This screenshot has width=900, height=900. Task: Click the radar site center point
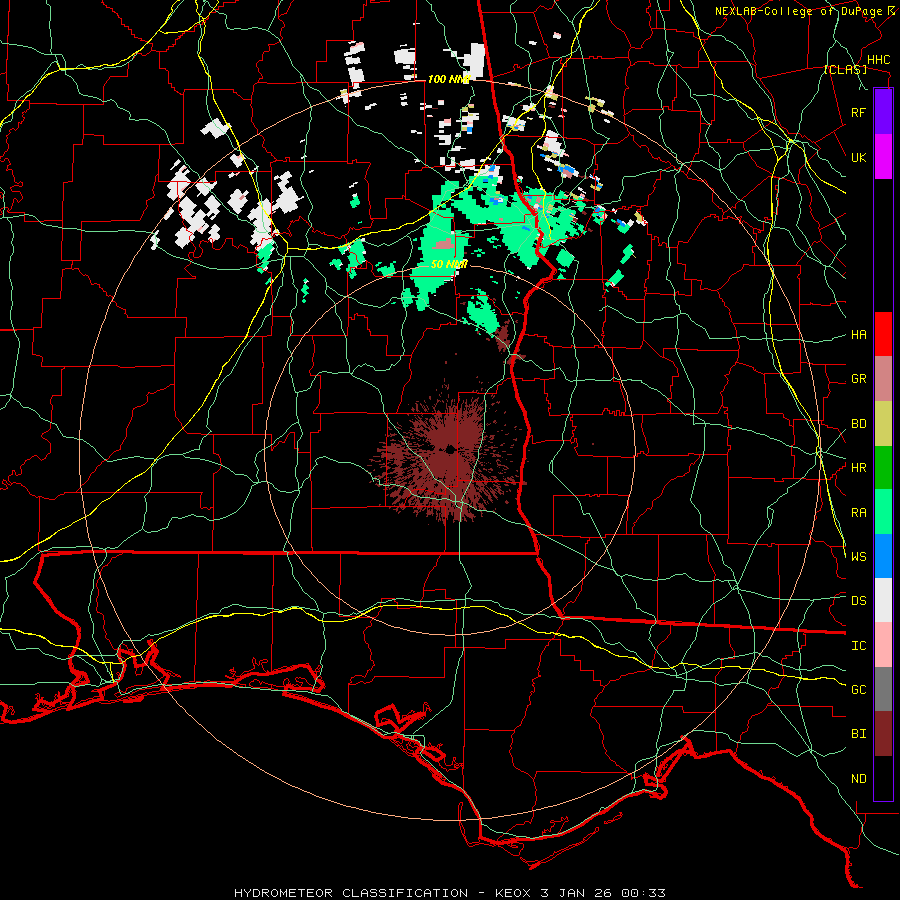click(x=449, y=449)
